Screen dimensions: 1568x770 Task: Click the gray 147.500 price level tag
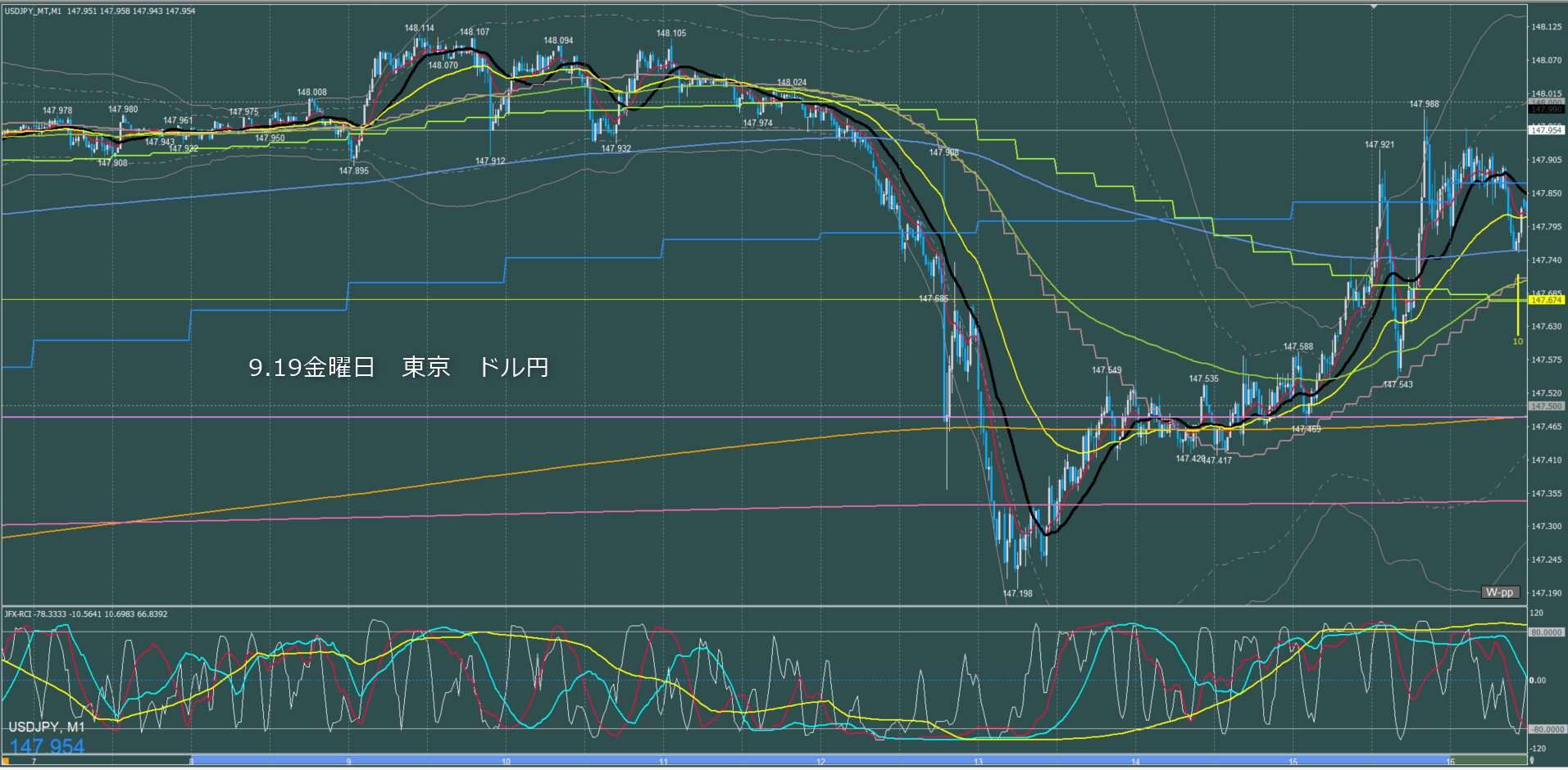pyautogui.click(x=1546, y=406)
